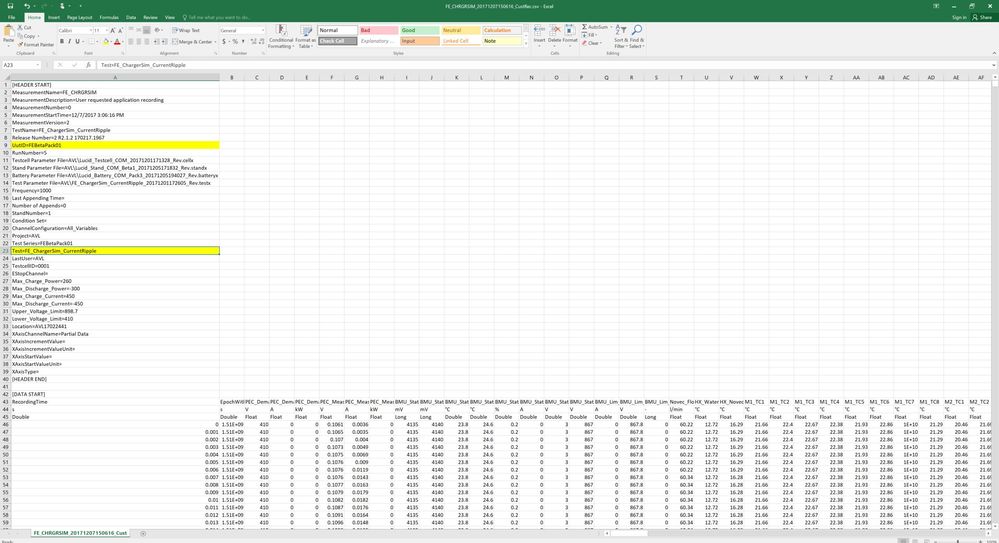Open Conditional Formatting menu
This screenshot has width=999, height=543.
281,37
